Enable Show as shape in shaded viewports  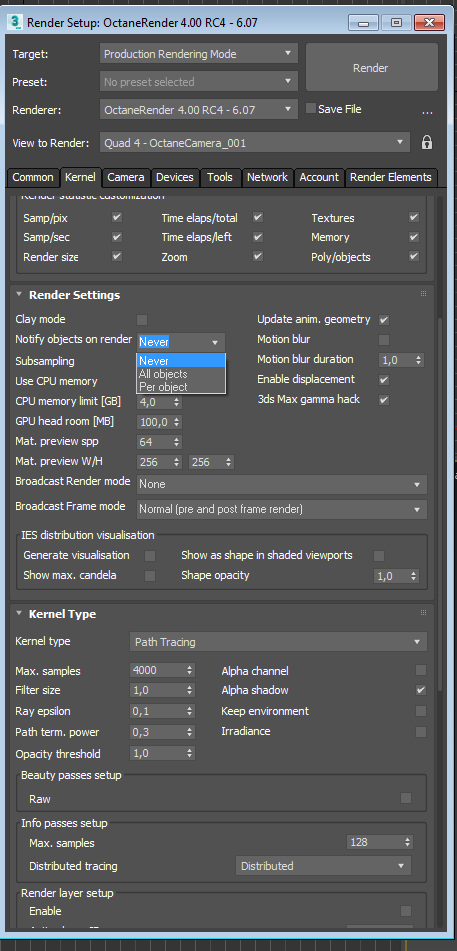pyautogui.click(x=379, y=556)
